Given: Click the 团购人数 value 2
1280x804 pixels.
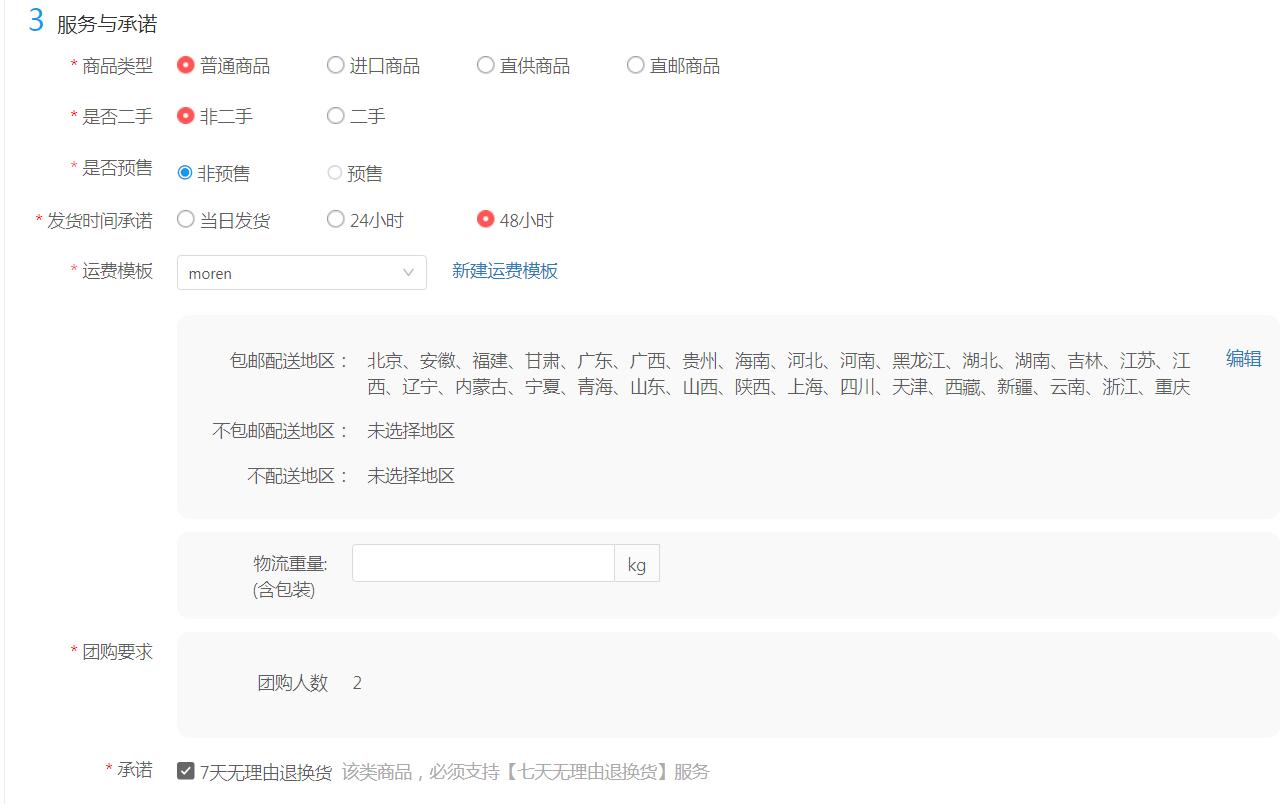Looking at the screenshot, I should coord(357,683).
